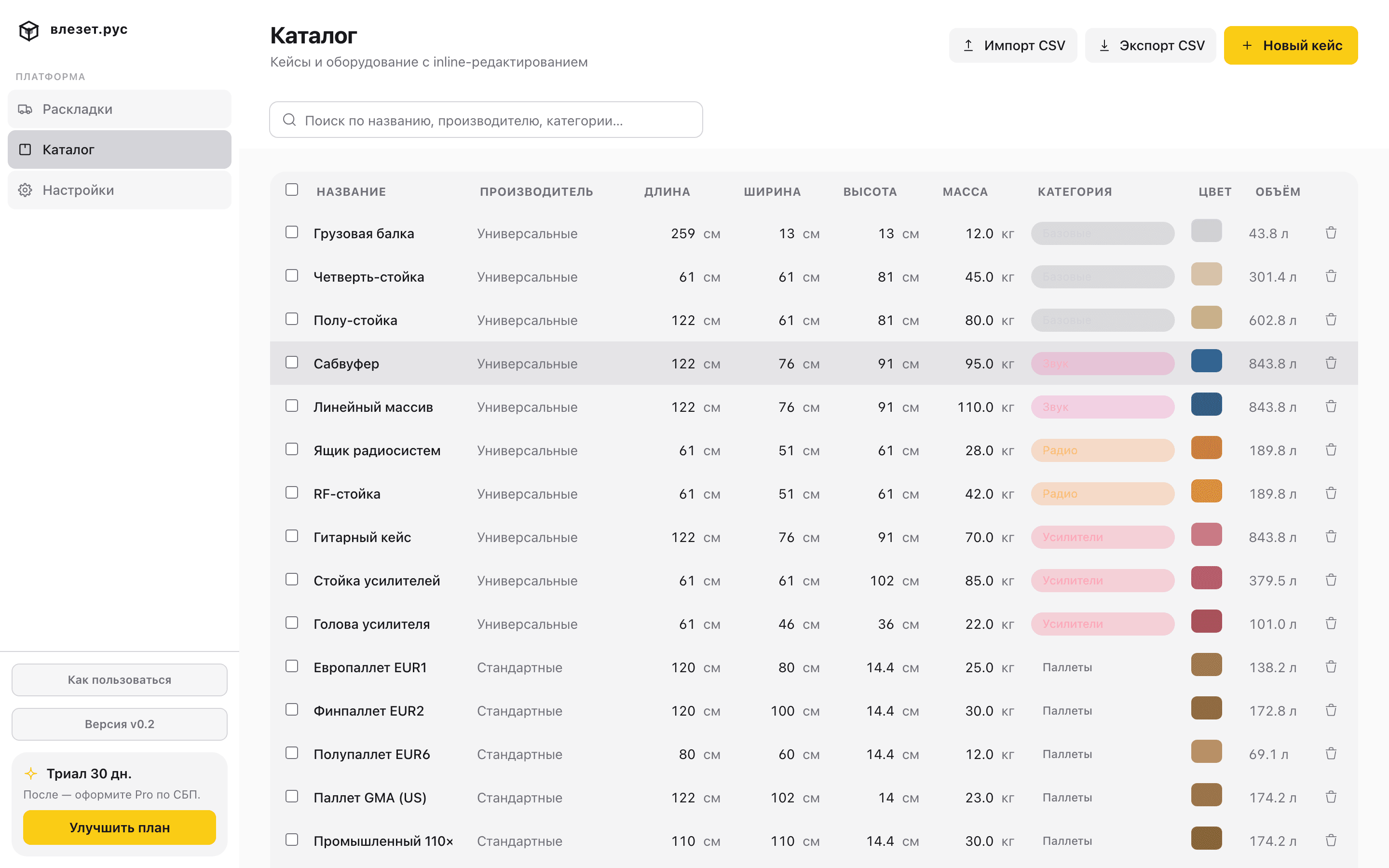
Task: Edit the Сабвуфер name cell
Action: [x=346, y=364]
